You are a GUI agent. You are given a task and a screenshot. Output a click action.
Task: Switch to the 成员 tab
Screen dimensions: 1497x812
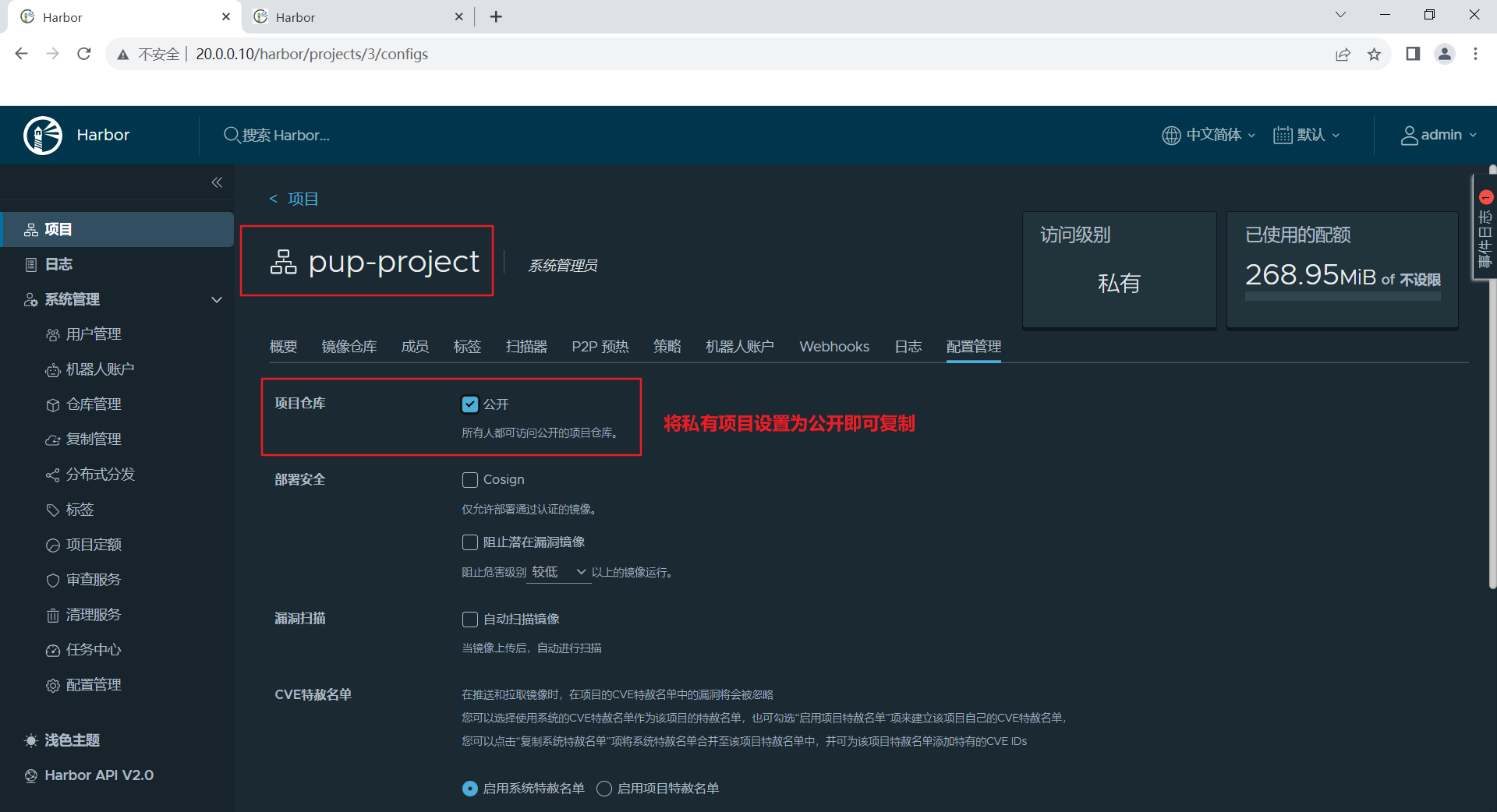[x=415, y=346]
